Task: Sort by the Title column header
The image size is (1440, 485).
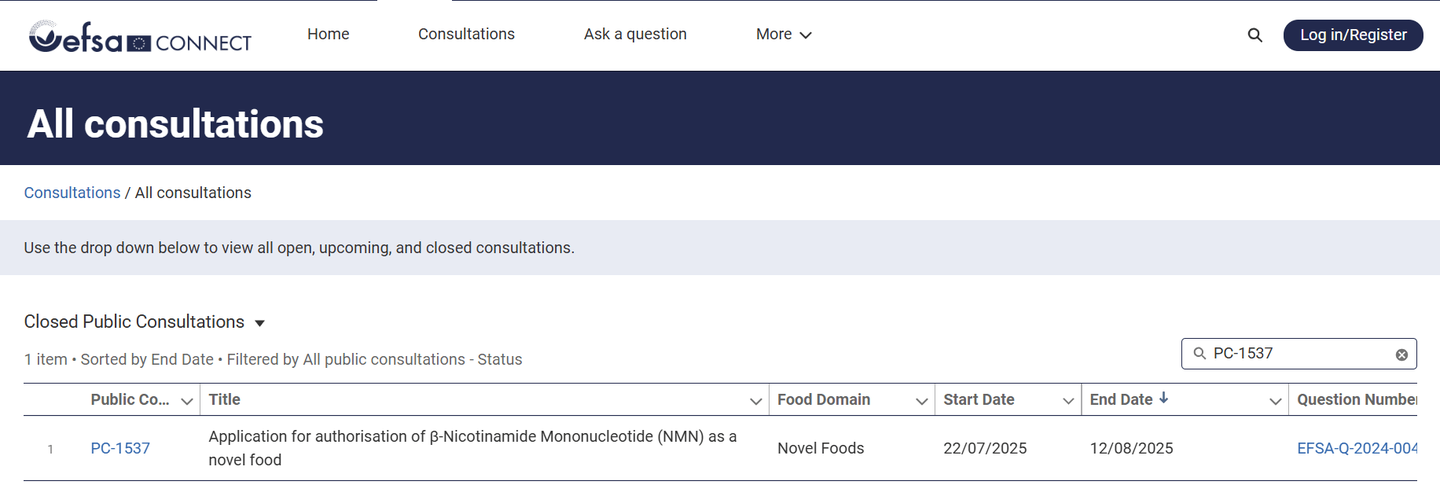Action: click(225, 399)
